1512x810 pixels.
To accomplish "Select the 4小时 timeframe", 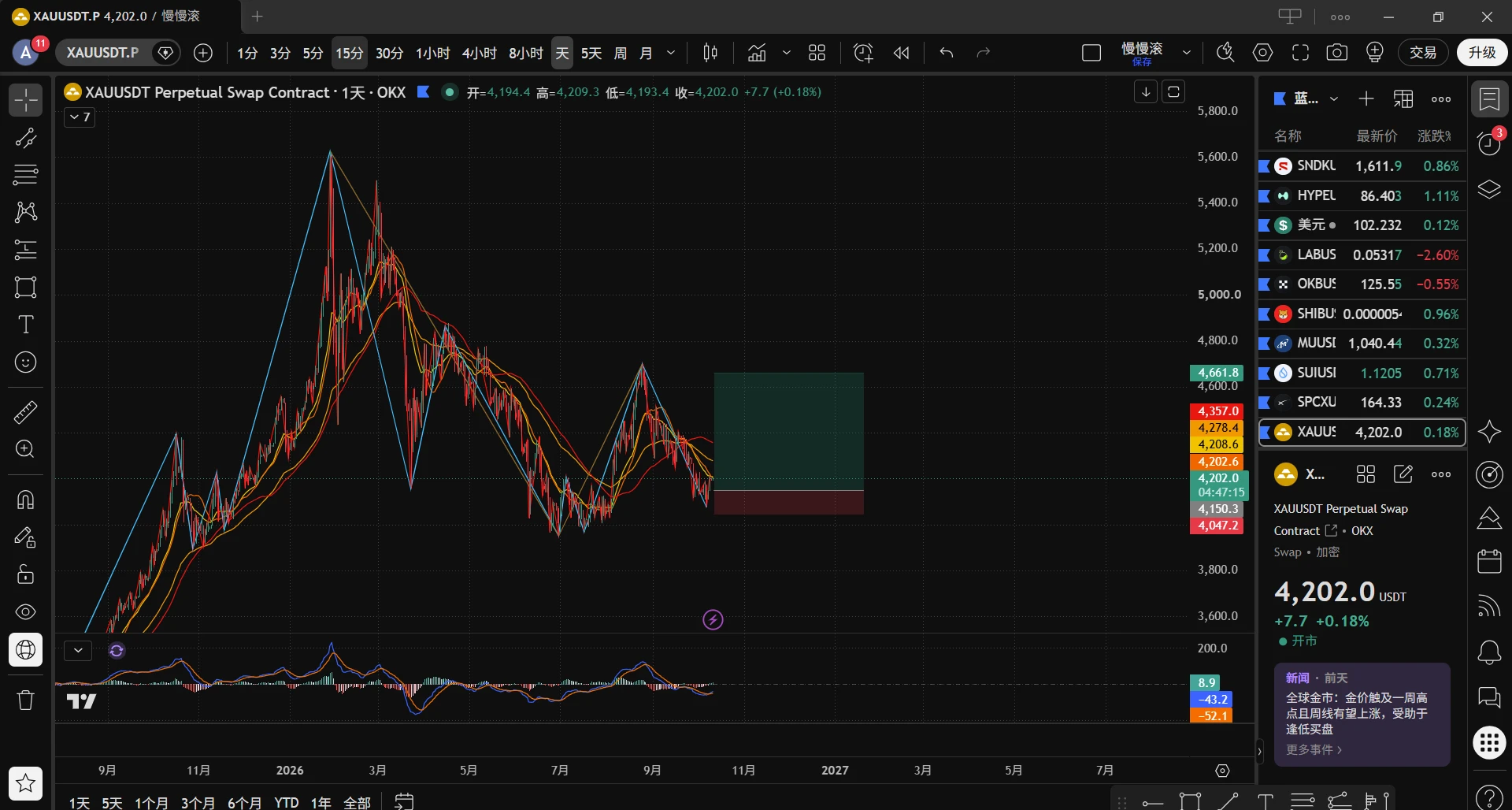I will pos(479,53).
